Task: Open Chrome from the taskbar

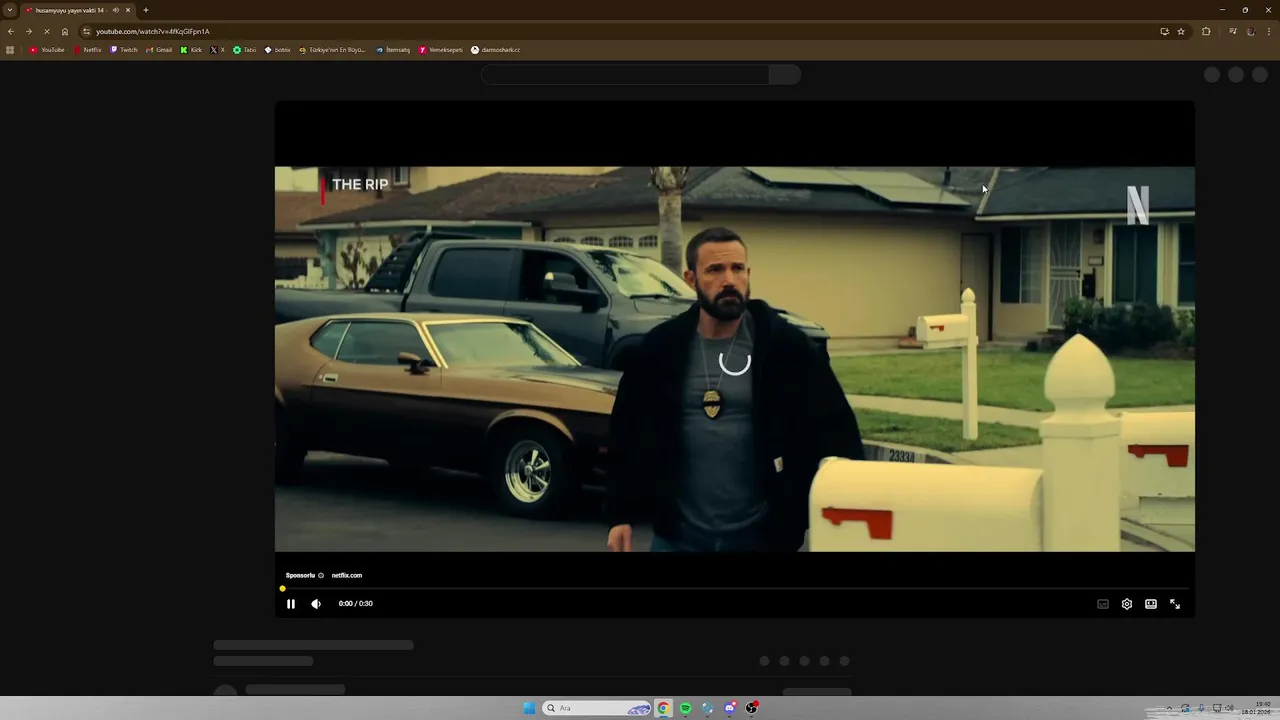Action: (x=663, y=708)
